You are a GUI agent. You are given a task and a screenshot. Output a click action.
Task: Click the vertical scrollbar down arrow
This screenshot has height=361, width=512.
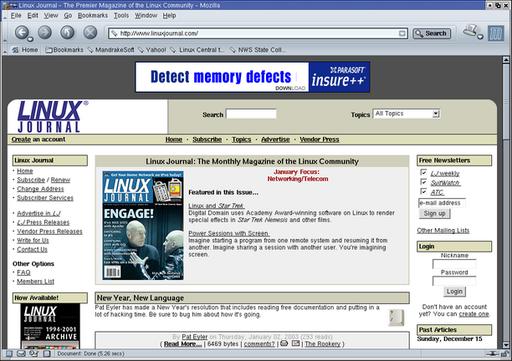point(506,345)
